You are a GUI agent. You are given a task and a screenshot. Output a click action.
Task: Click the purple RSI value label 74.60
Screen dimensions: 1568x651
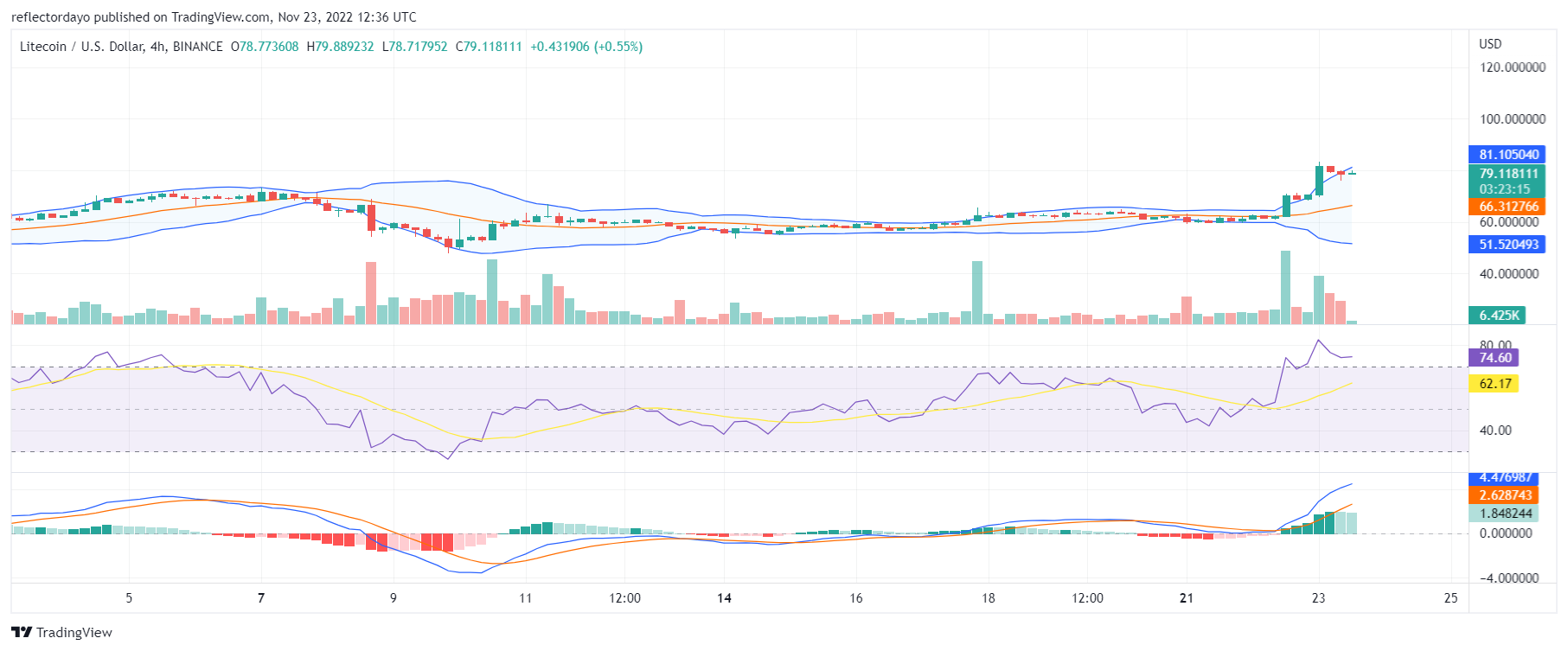coord(1494,358)
